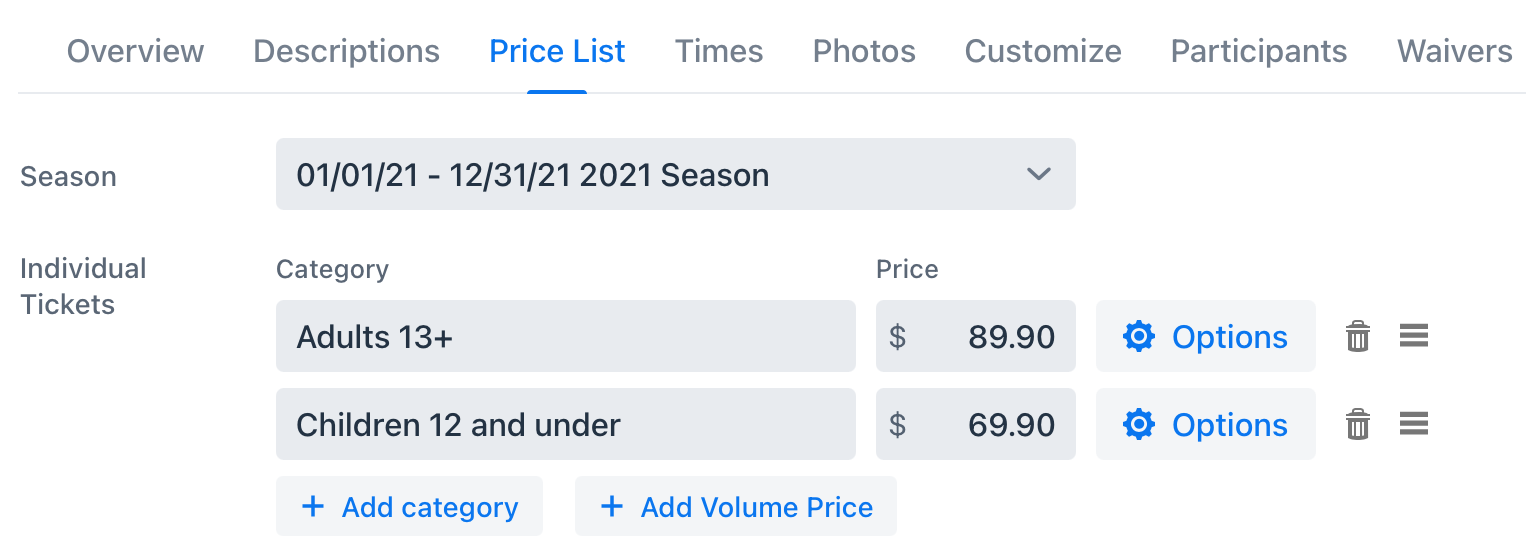View the Participants tab
Image resolution: width=1526 pixels, height=546 pixels.
click(1259, 51)
